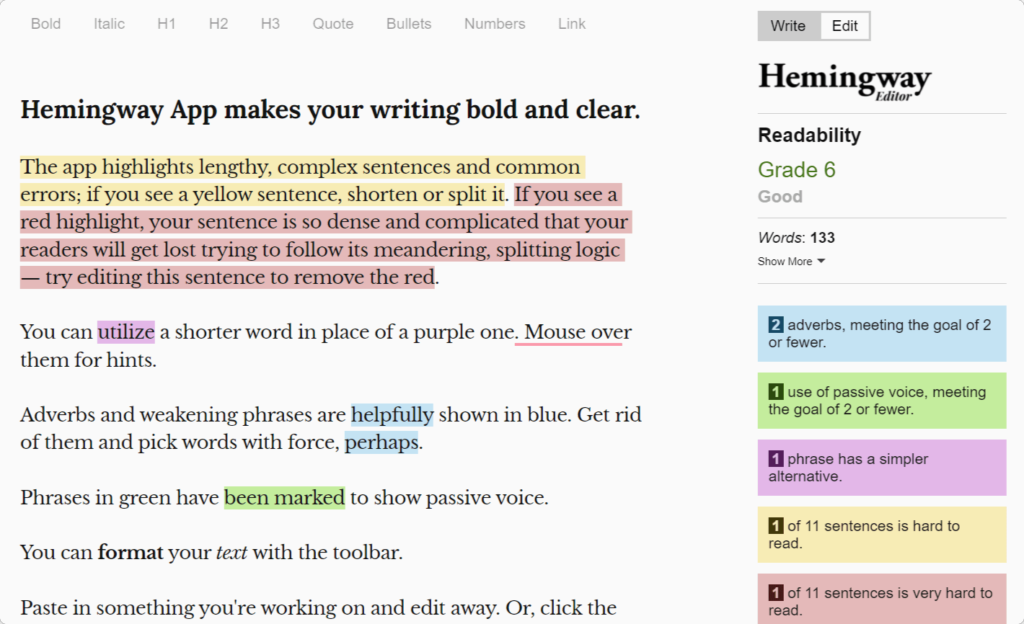Select the blue adverbs counter panel

(880, 333)
